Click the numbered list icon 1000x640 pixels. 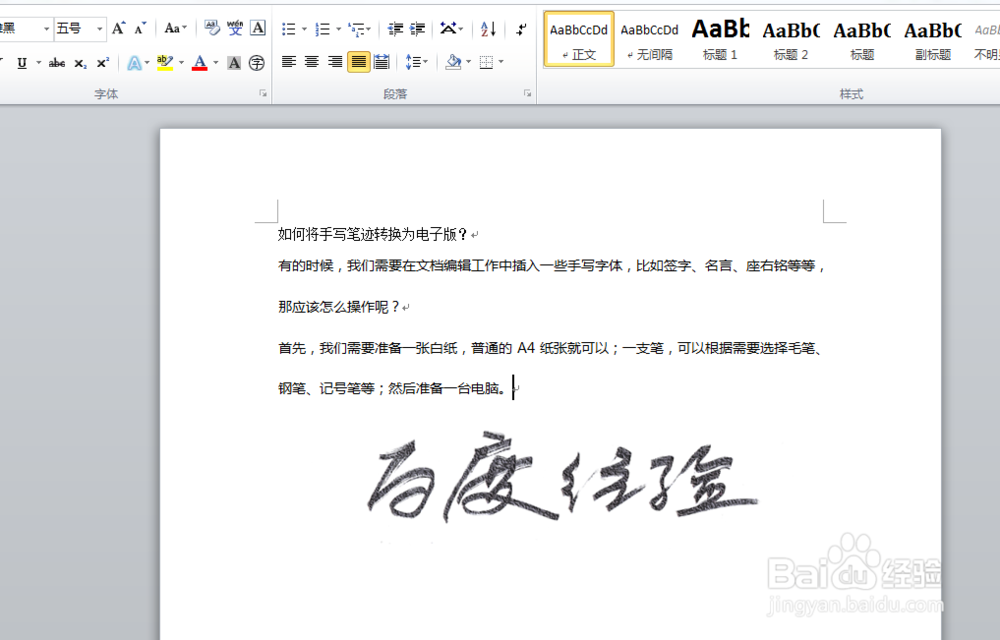point(323,29)
